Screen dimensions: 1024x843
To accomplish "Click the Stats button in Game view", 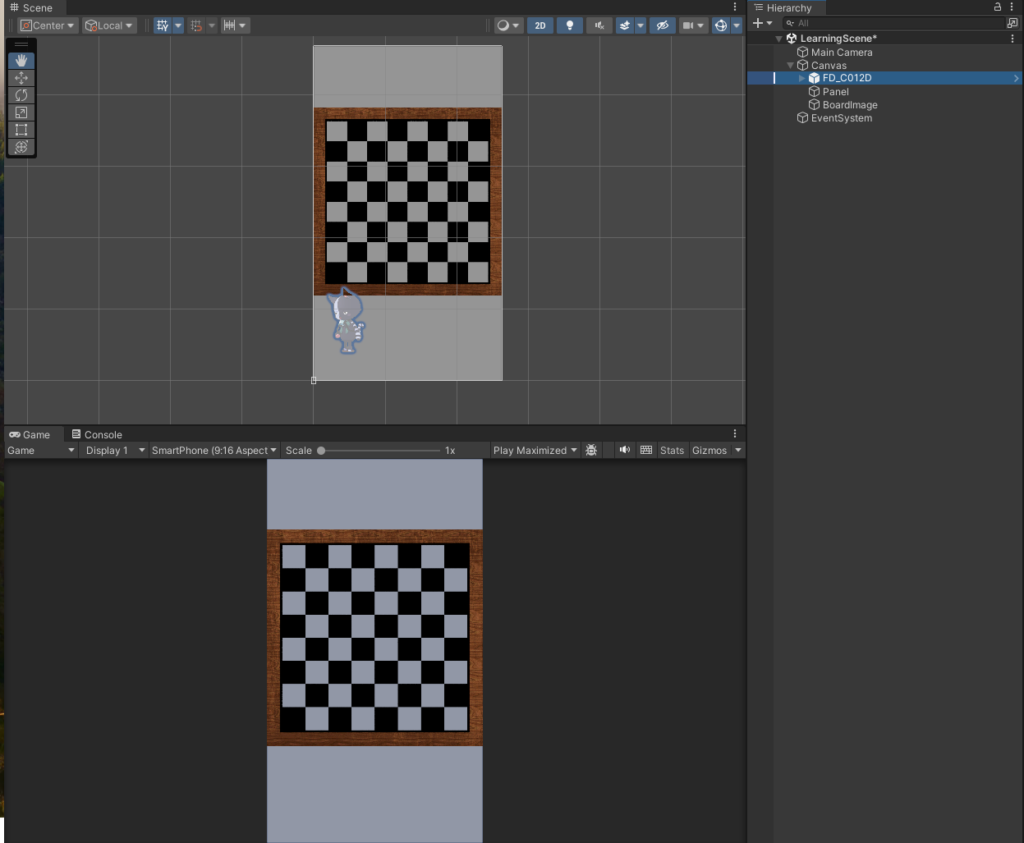I will 672,450.
